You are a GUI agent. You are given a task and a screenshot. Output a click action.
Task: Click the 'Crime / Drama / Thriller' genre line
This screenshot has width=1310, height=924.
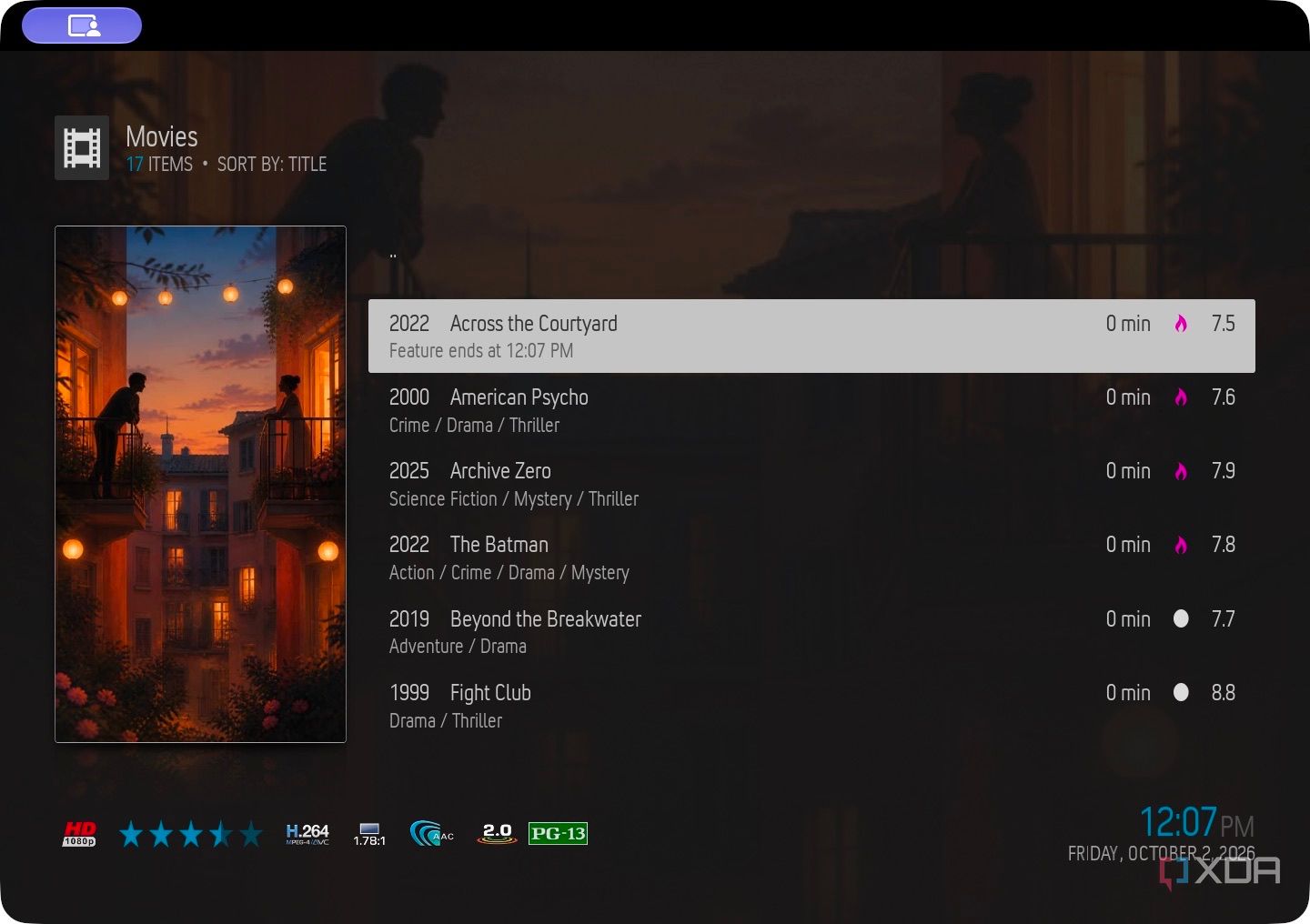coord(474,426)
